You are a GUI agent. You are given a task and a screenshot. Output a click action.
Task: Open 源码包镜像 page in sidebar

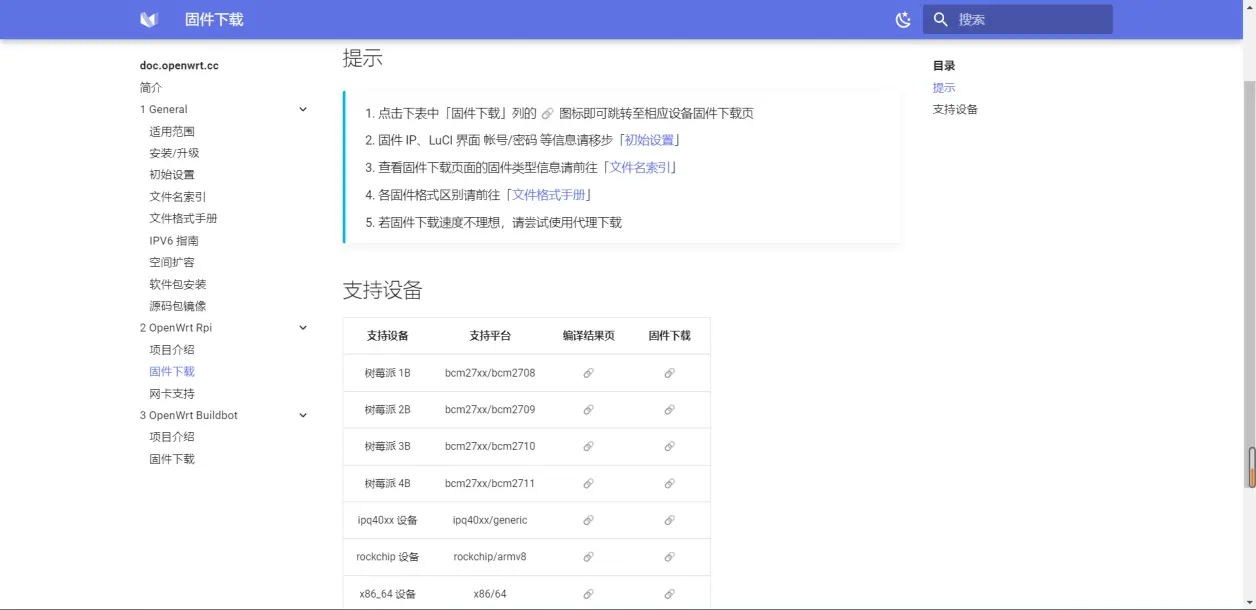pyautogui.click(x=178, y=306)
